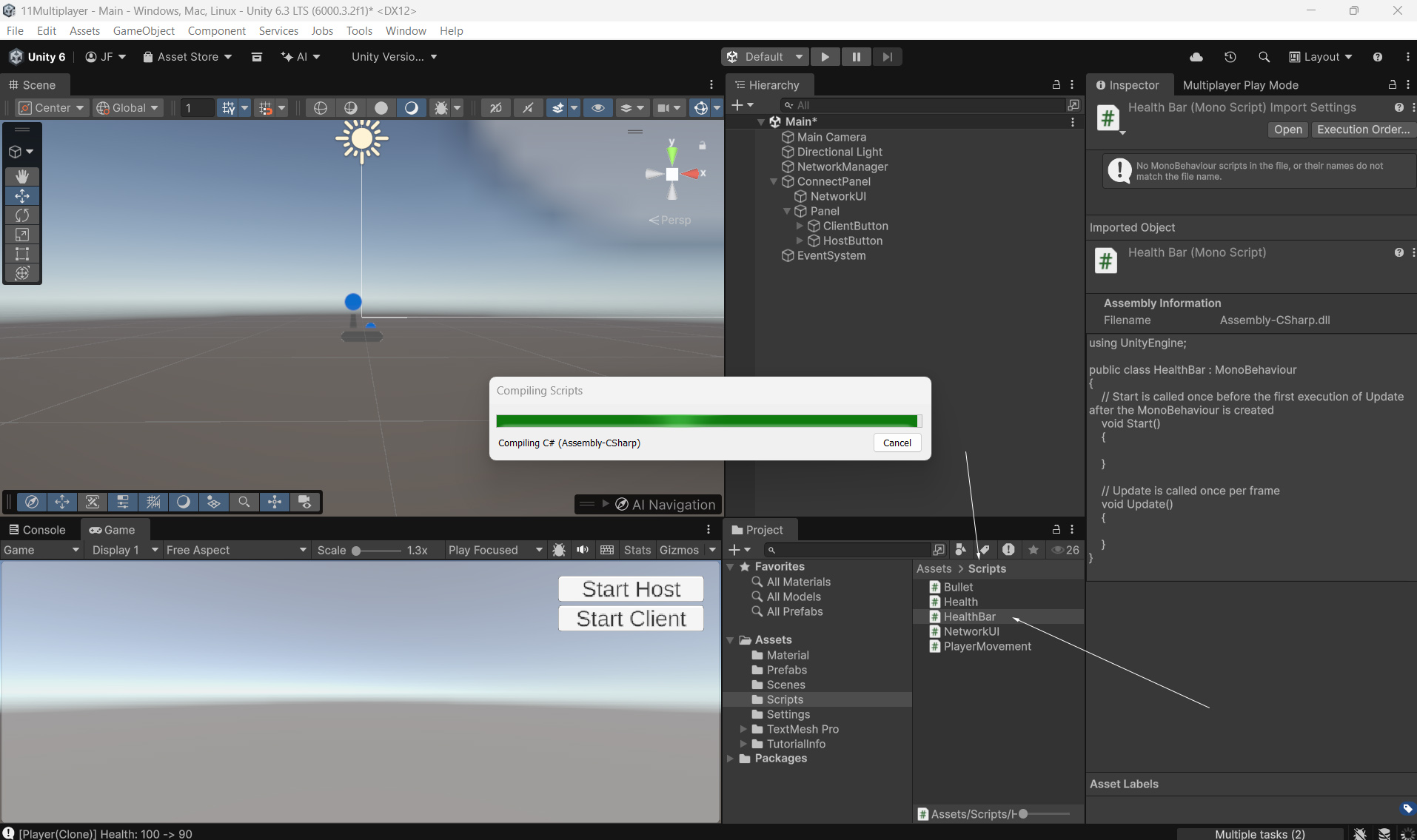Open the Layout dropdown

pyautogui.click(x=1321, y=57)
